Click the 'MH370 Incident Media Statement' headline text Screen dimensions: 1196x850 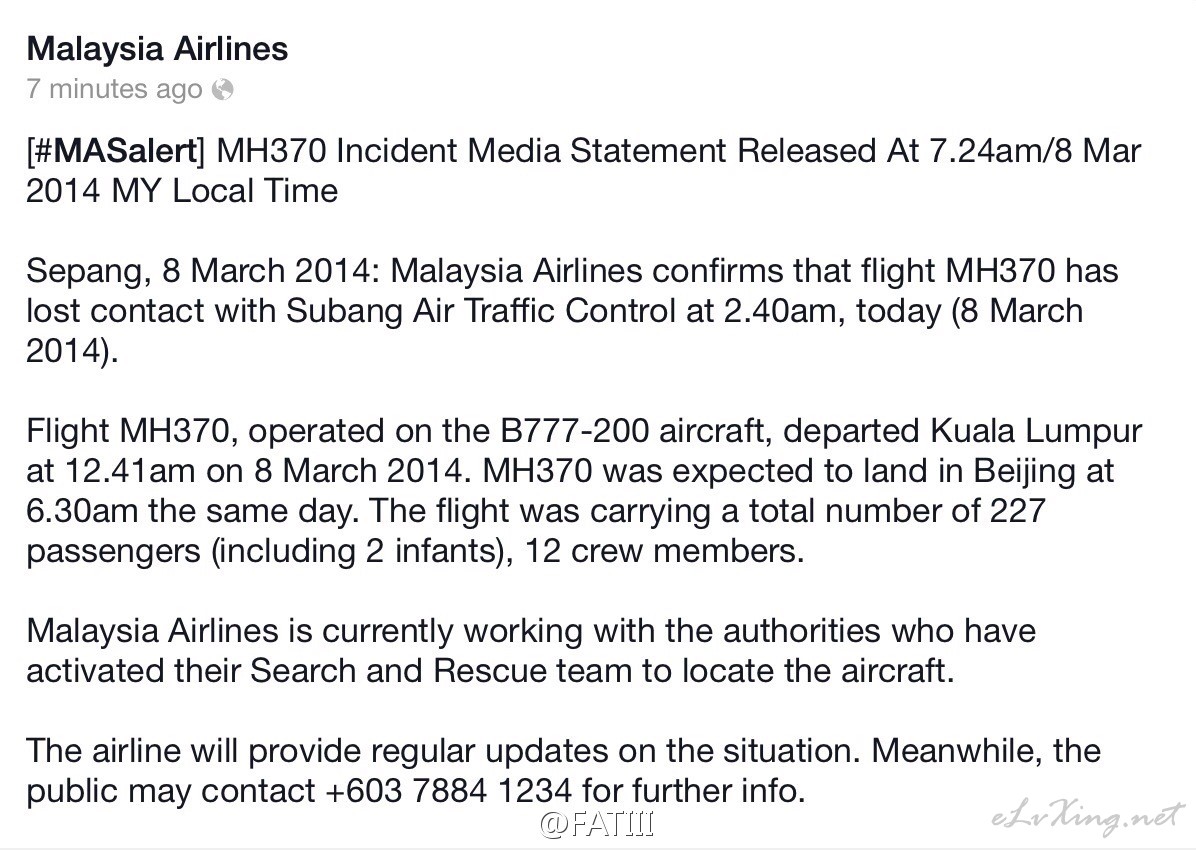coord(471,151)
